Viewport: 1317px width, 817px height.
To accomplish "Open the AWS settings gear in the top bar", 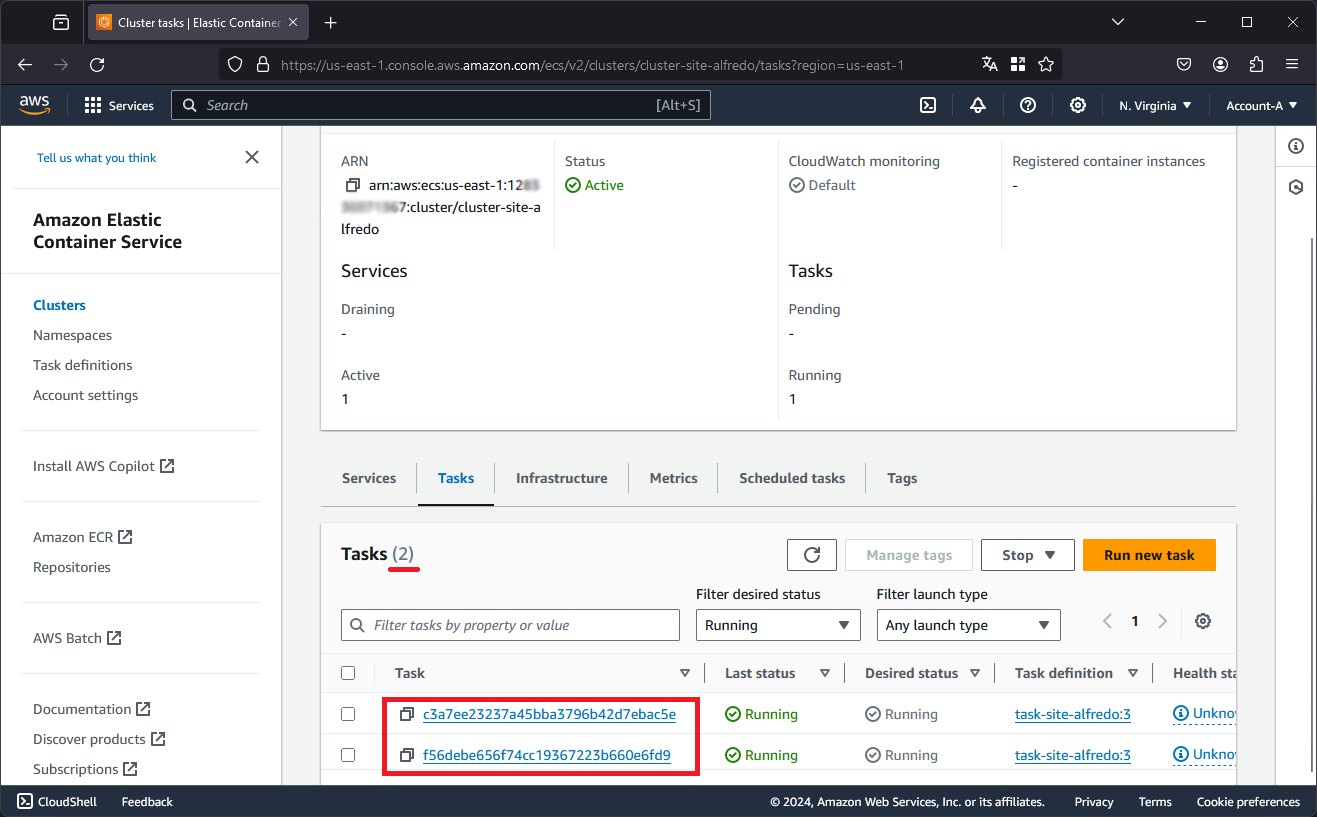I will 1078,105.
